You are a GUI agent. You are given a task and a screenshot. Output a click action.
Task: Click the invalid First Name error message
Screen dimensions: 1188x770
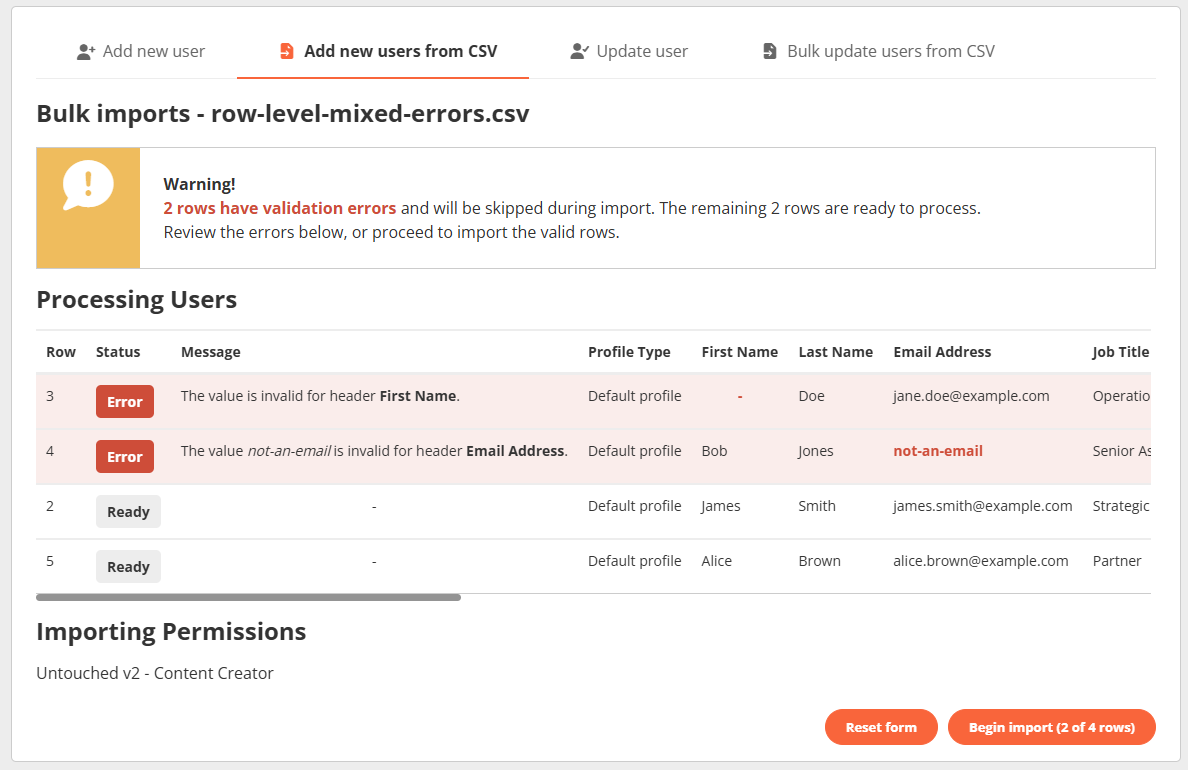point(320,396)
